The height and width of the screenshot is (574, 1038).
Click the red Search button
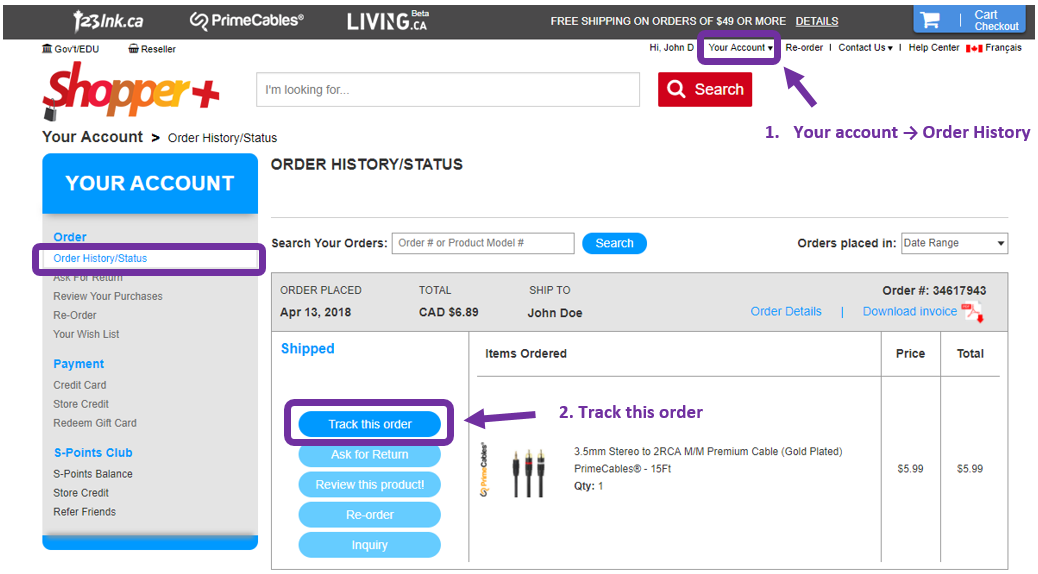click(705, 89)
